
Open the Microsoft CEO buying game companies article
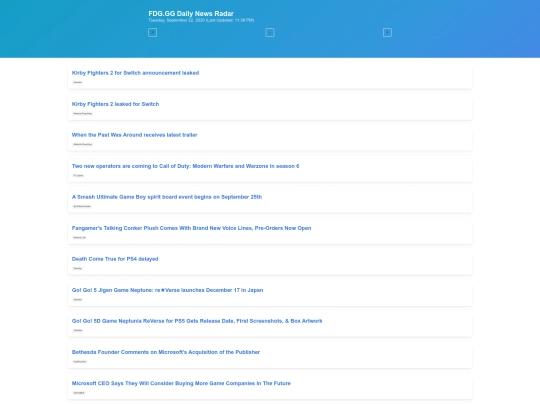181,383
